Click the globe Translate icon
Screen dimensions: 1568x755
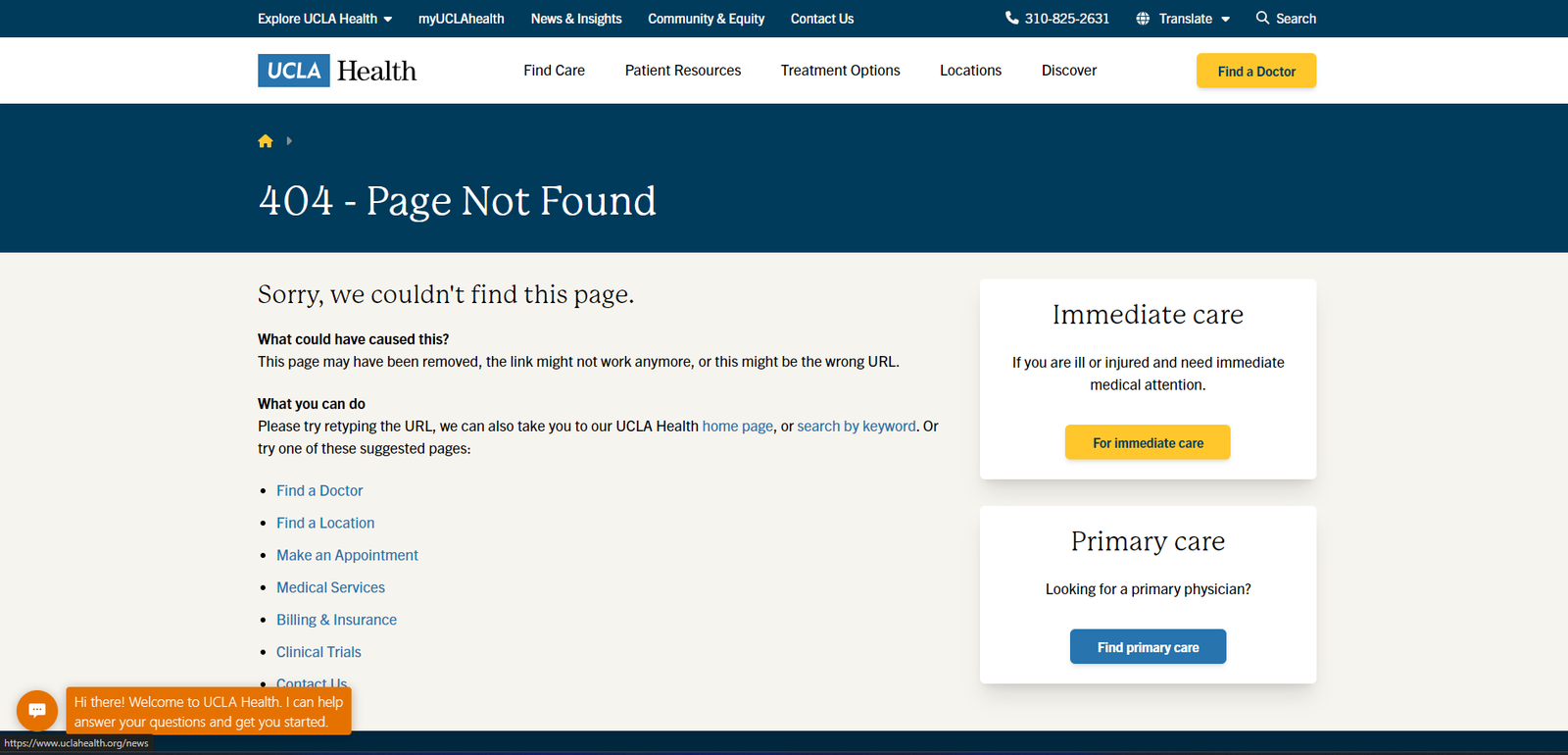1143,19
